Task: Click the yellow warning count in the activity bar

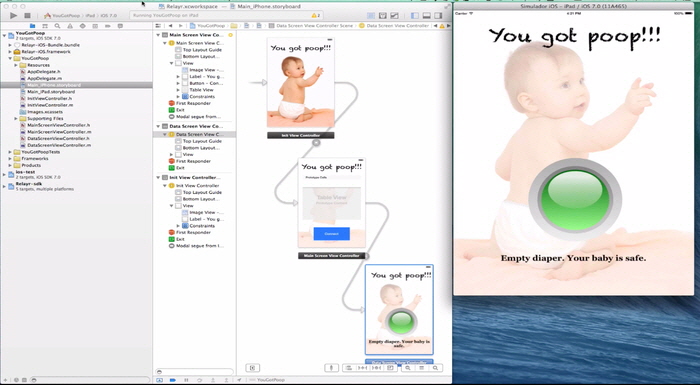Action: pyautogui.click(x=315, y=16)
